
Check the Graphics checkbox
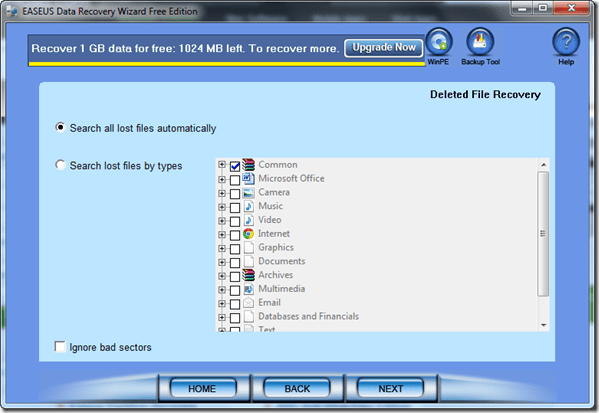(235, 249)
